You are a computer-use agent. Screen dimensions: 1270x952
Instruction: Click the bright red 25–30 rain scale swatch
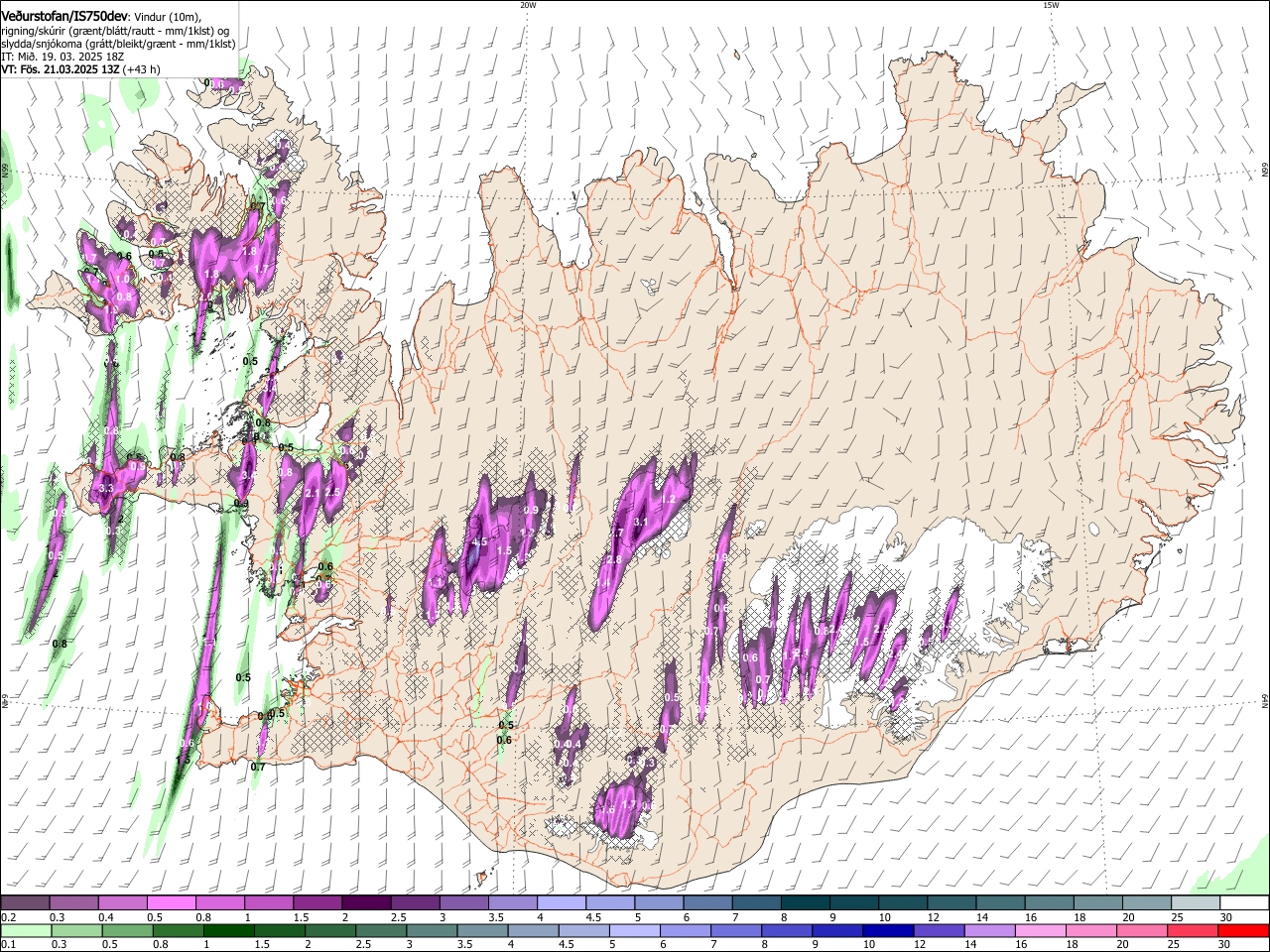click(x=1244, y=930)
